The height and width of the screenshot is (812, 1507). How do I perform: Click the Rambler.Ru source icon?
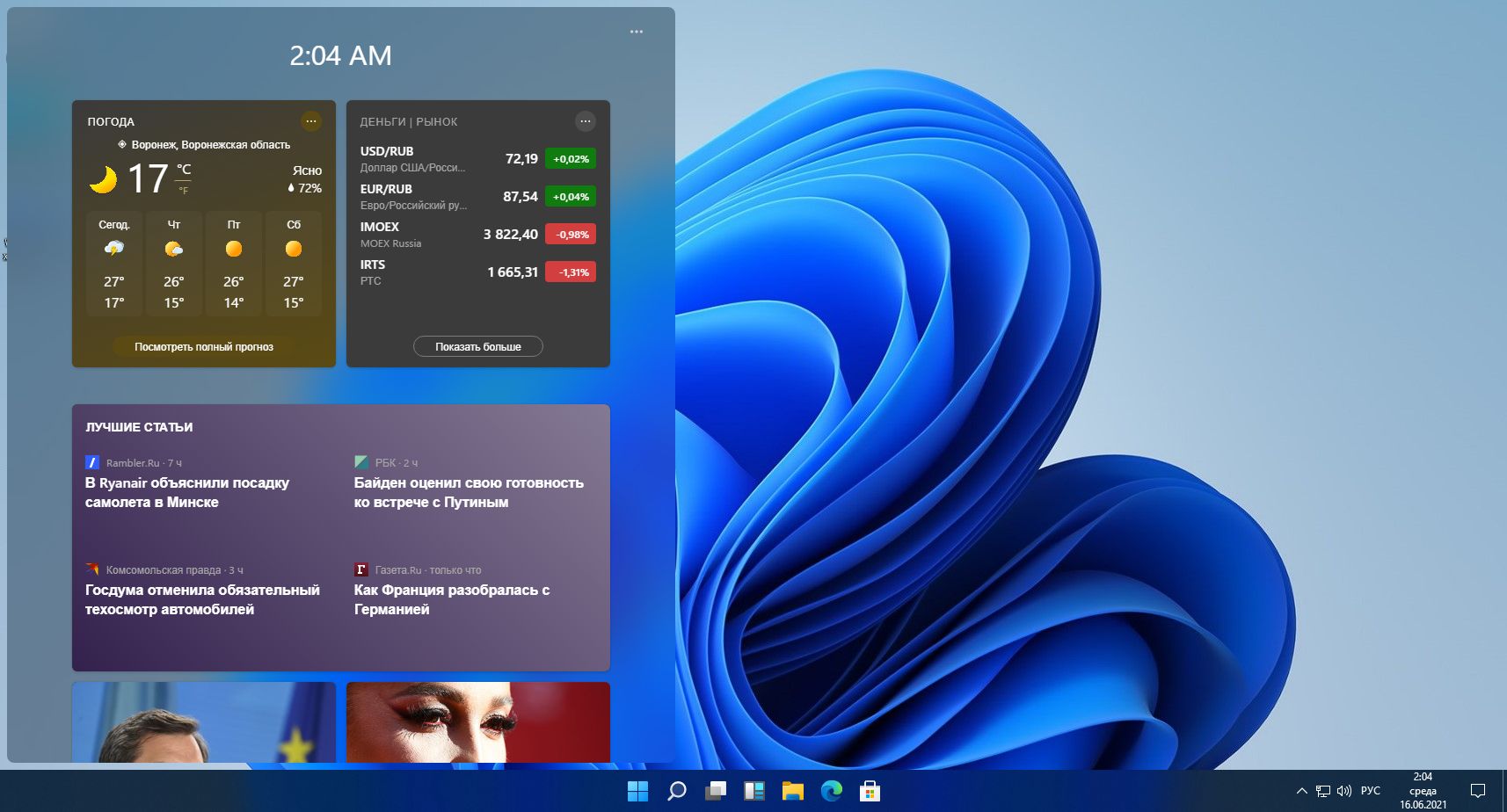92,462
